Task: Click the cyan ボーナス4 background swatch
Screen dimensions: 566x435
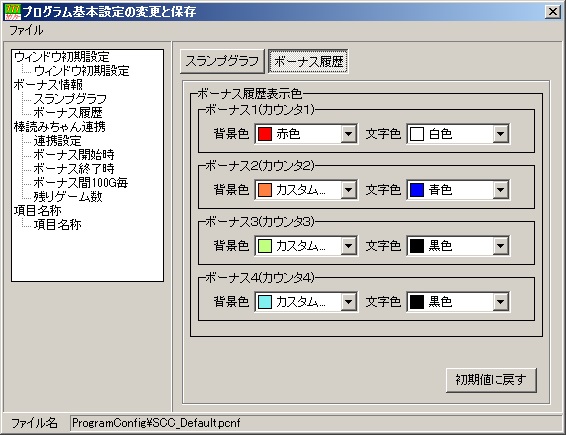Action: pos(265,302)
